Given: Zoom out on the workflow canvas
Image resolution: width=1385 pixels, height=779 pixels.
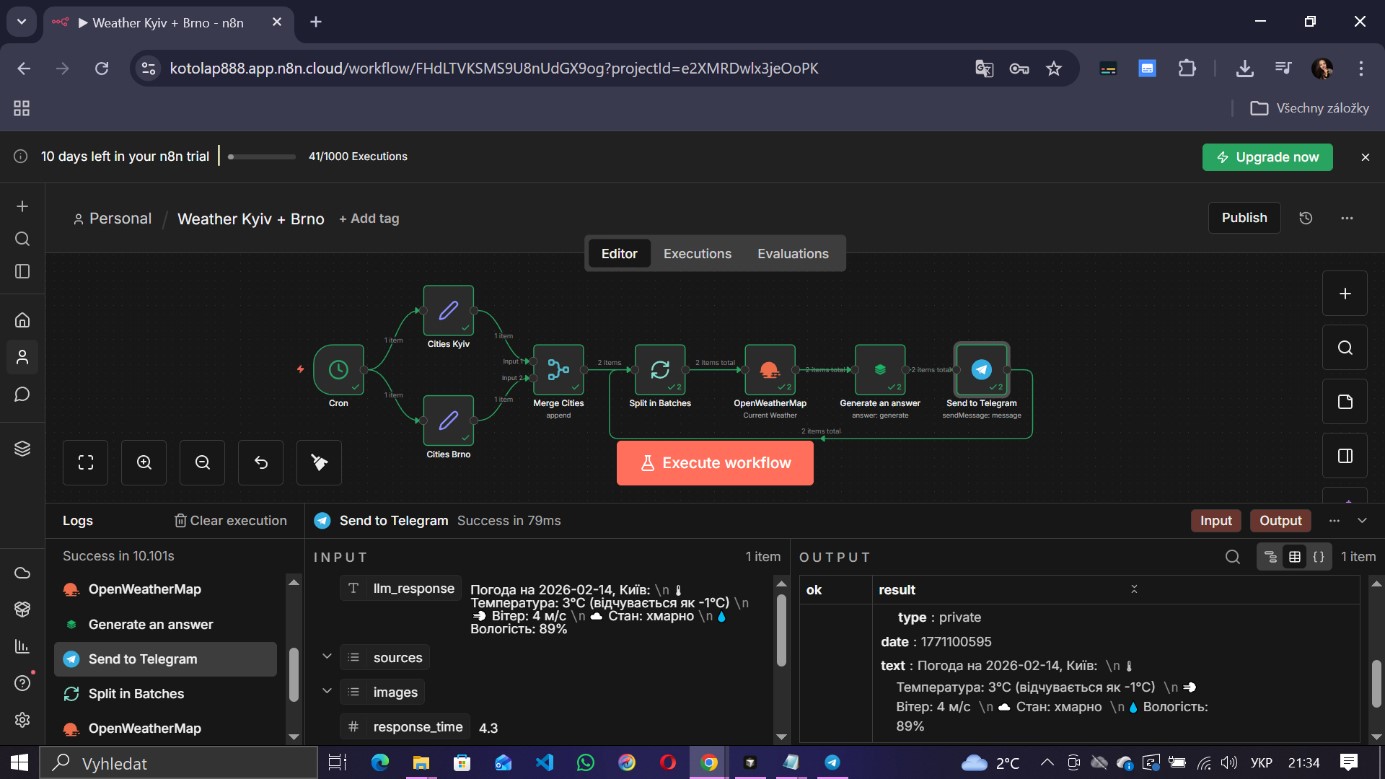Looking at the screenshot, I should (203, 462).
